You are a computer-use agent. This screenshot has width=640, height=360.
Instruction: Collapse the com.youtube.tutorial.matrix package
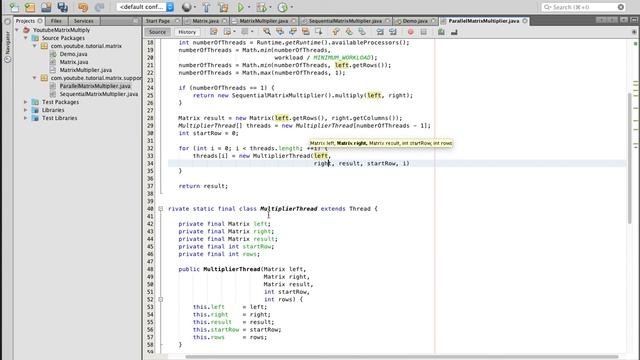point(34,46)
